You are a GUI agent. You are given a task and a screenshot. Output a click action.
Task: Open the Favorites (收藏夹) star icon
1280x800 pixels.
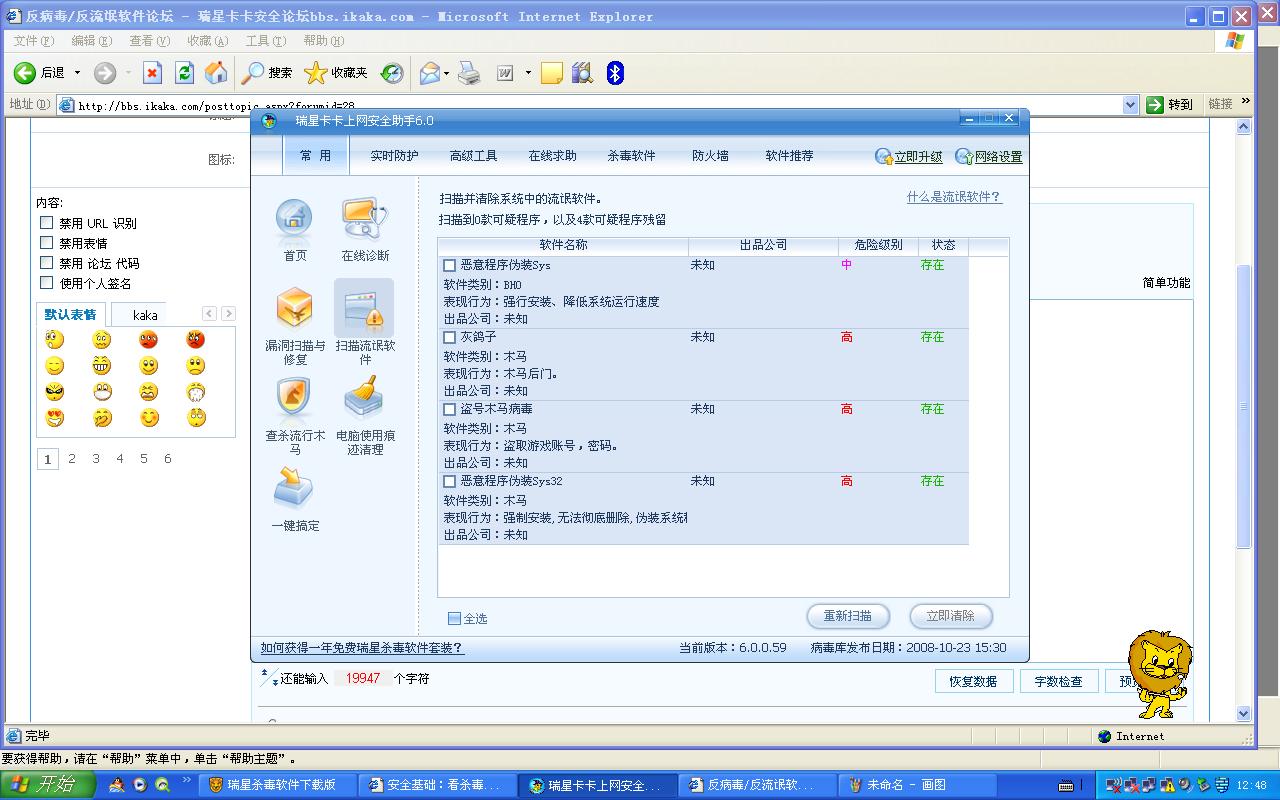[316, 73]
